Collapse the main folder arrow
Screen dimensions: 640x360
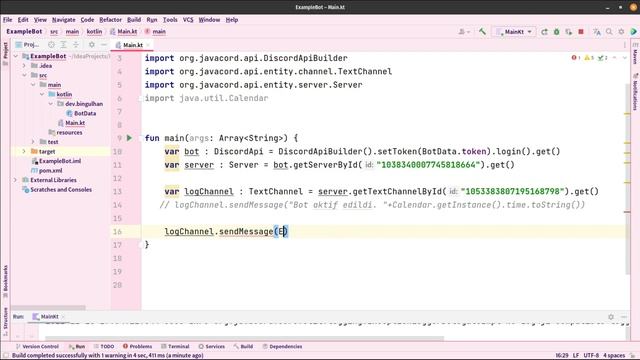[x=33, y=84]
